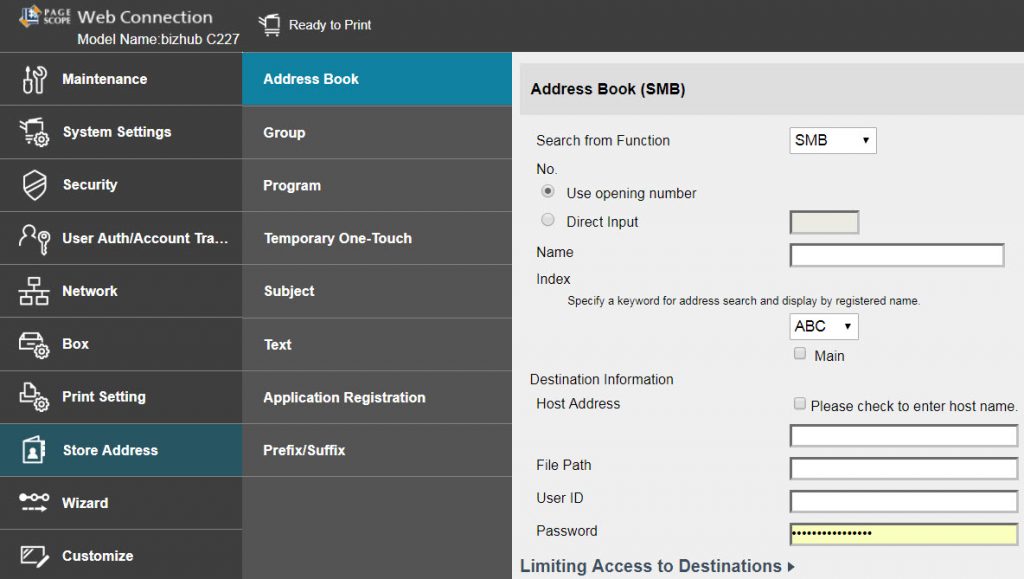Open the Group submenu item
The width and height of the screenshot is (1024, 579).
pos(284,133)
